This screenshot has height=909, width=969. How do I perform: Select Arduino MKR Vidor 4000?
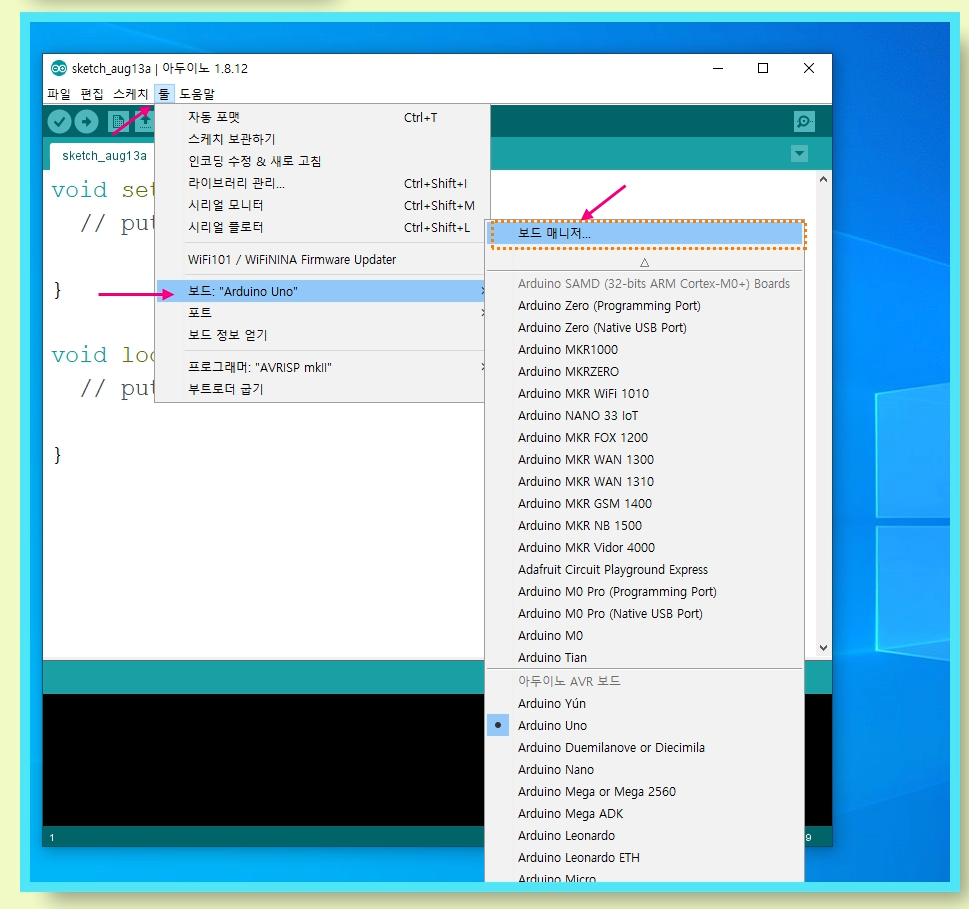[x=645, y=548]
